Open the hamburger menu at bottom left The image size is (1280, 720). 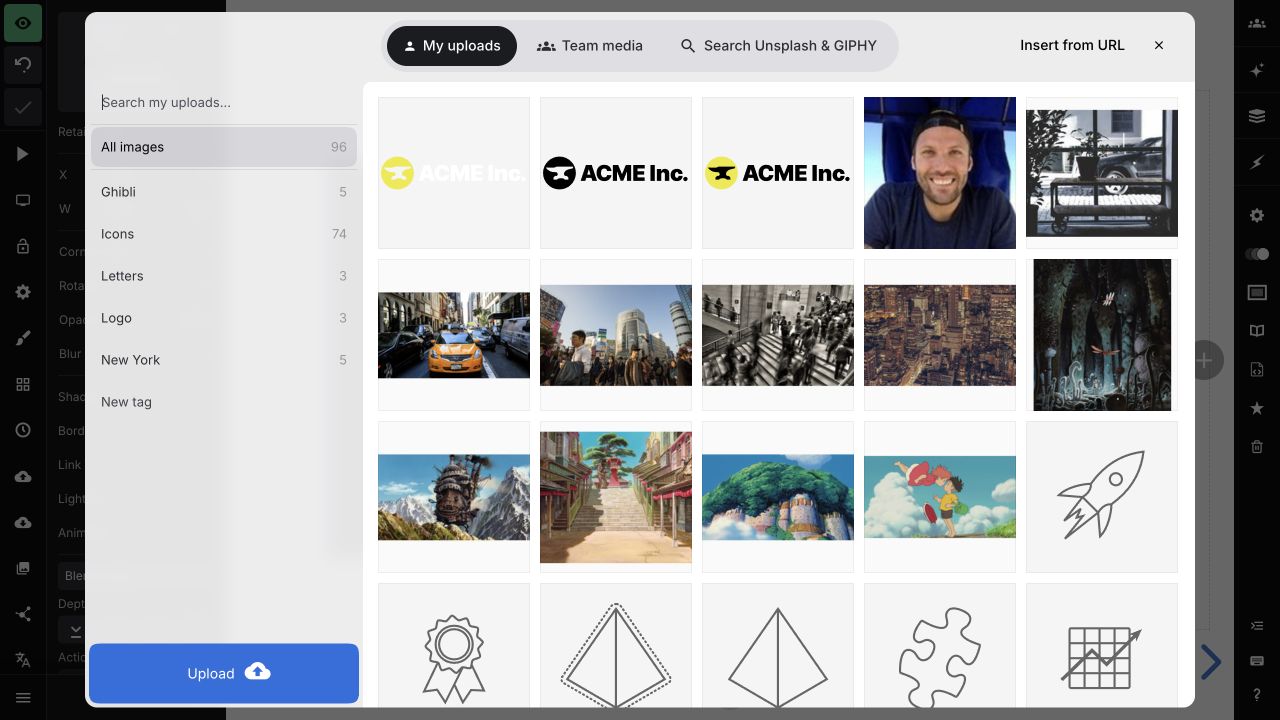tap(23, 697)
